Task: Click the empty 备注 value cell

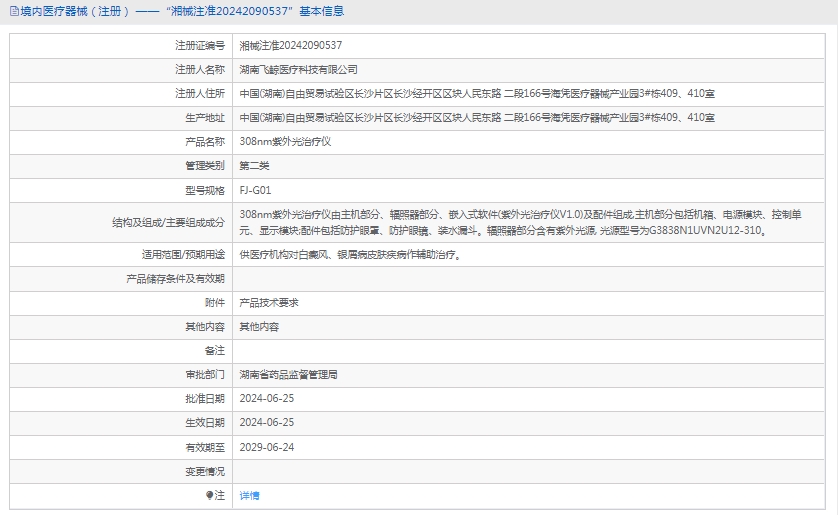Action: pyautogui.click(x=530, y=350)
